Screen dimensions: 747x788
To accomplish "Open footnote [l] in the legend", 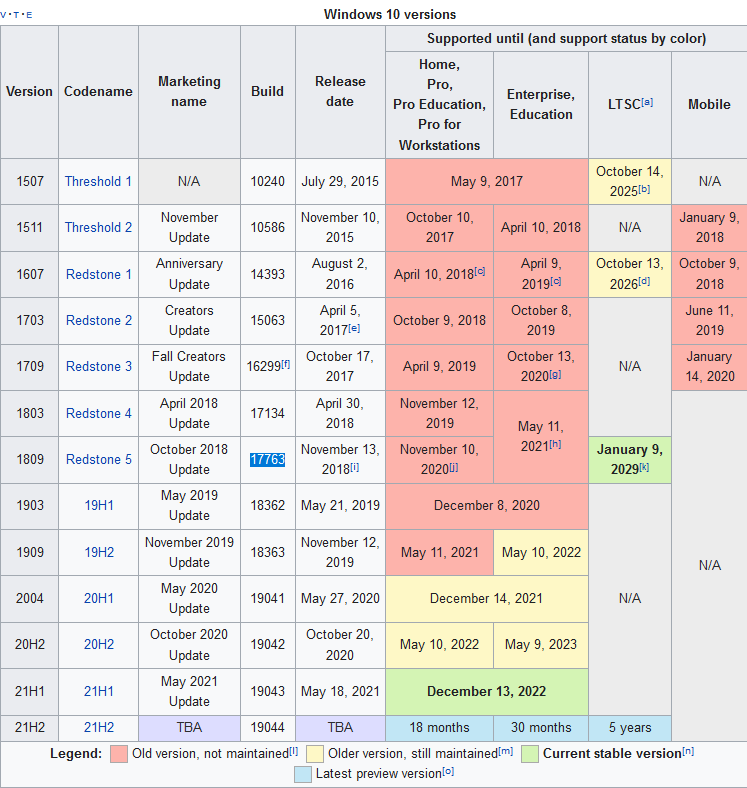I will click(x=294, y=751).
